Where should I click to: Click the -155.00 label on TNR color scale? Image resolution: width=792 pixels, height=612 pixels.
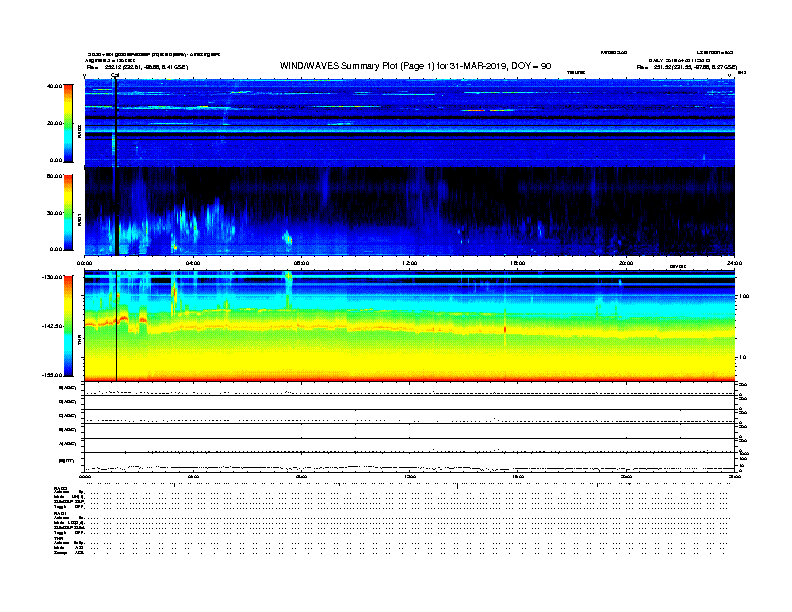53,375
